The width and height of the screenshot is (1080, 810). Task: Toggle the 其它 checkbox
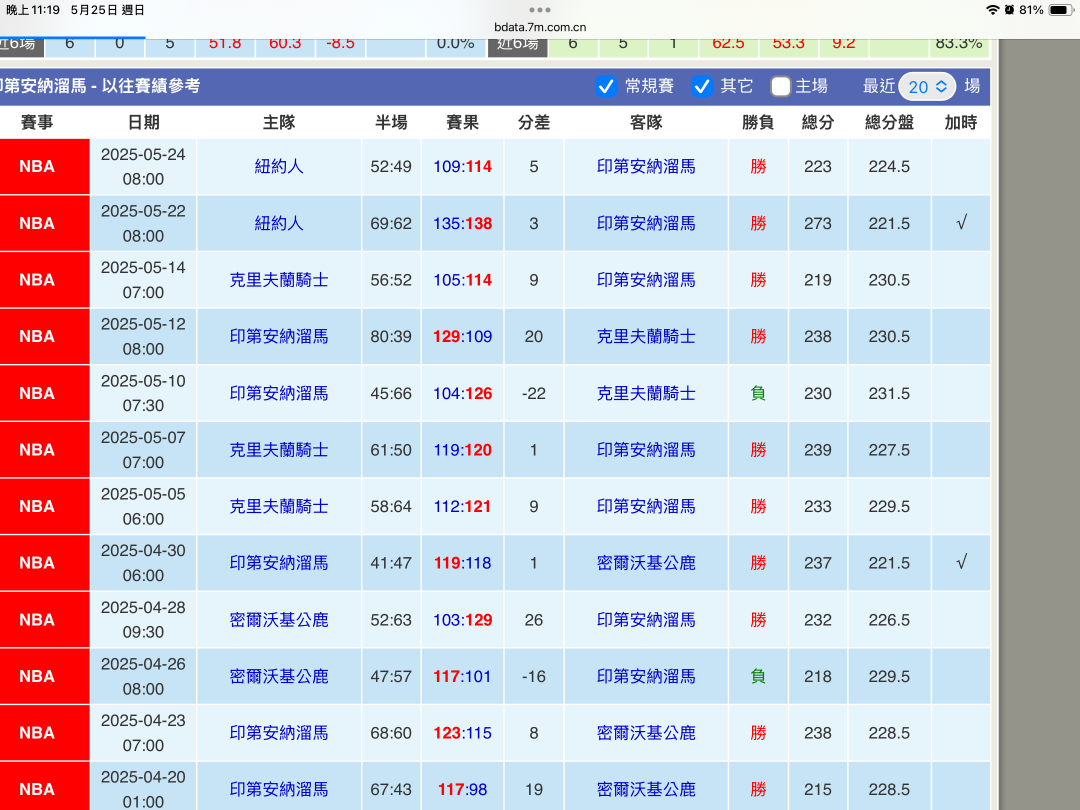tap(701, 87)
